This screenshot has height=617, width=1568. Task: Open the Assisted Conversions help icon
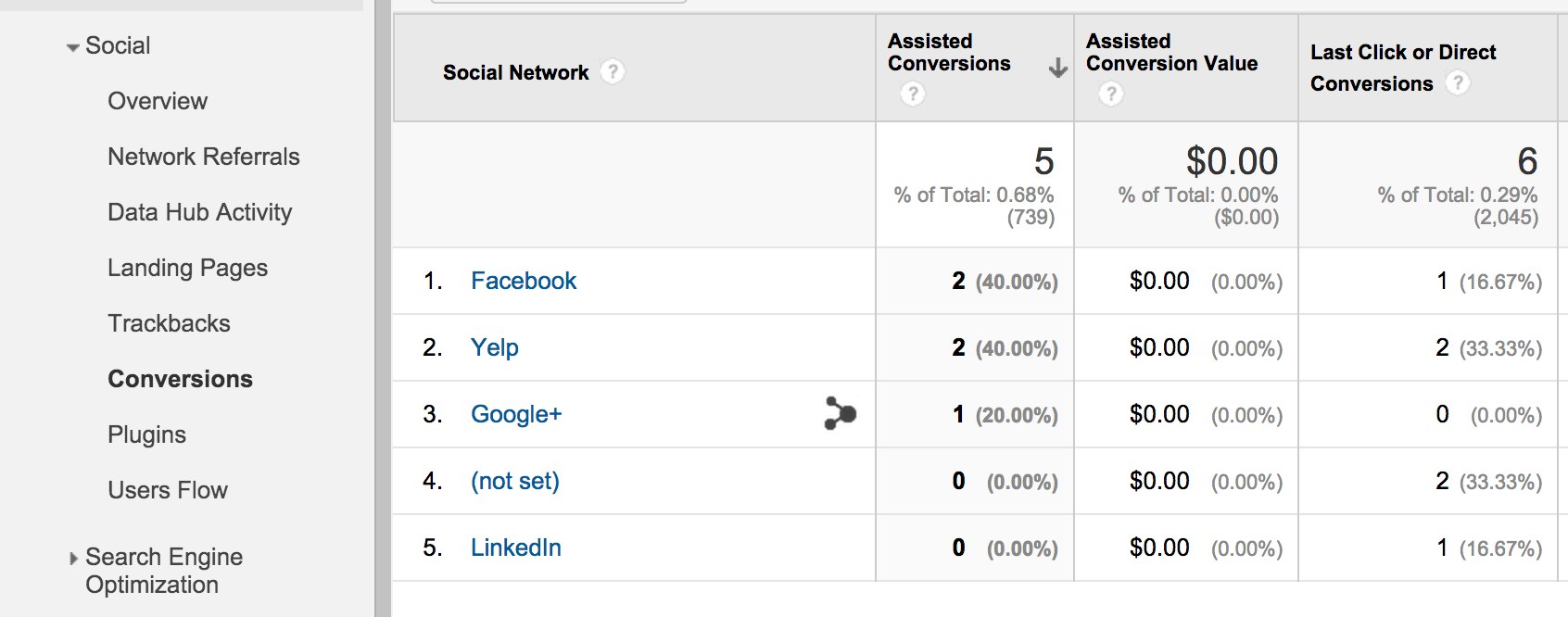[x=913, y=94]
